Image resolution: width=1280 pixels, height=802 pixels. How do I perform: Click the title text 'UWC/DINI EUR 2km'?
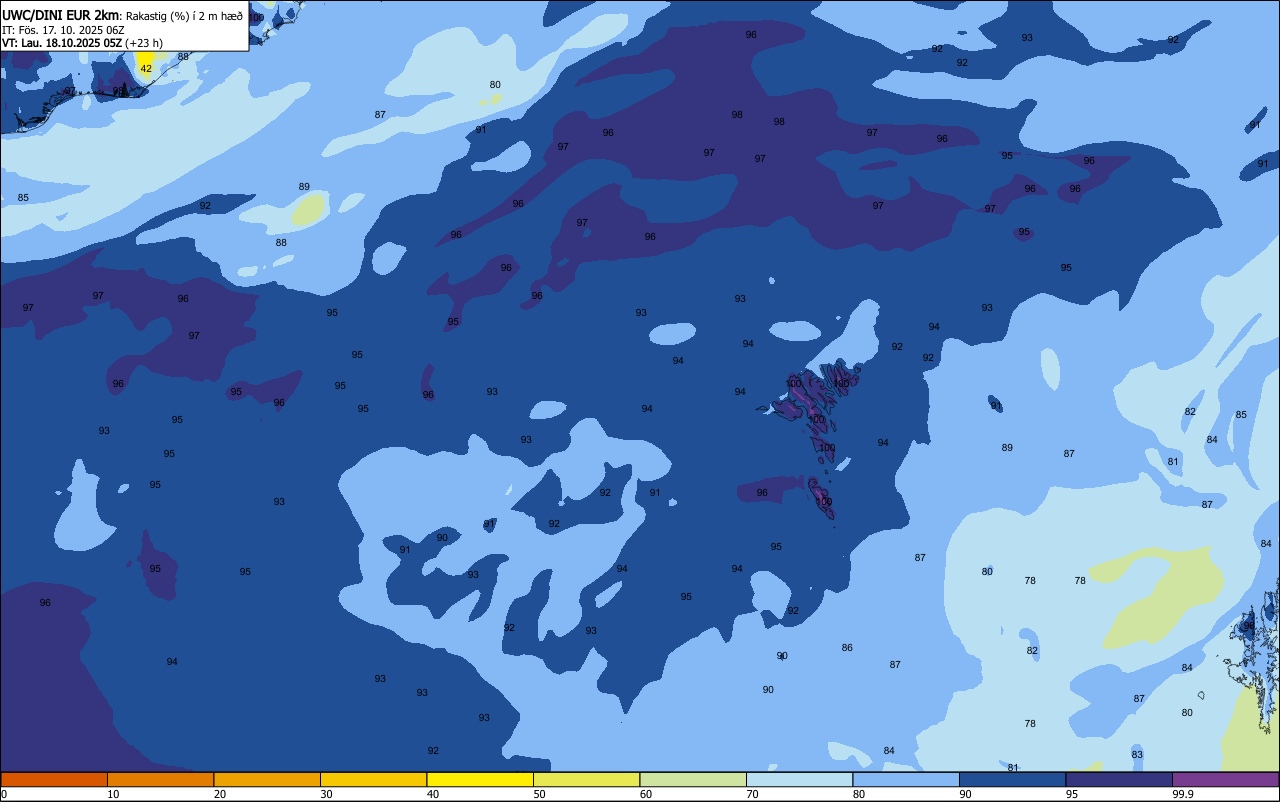(60, 15)
